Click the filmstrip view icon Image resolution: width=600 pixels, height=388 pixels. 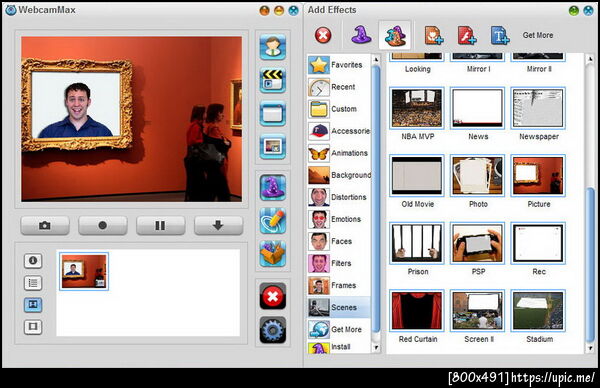[33, 327]
